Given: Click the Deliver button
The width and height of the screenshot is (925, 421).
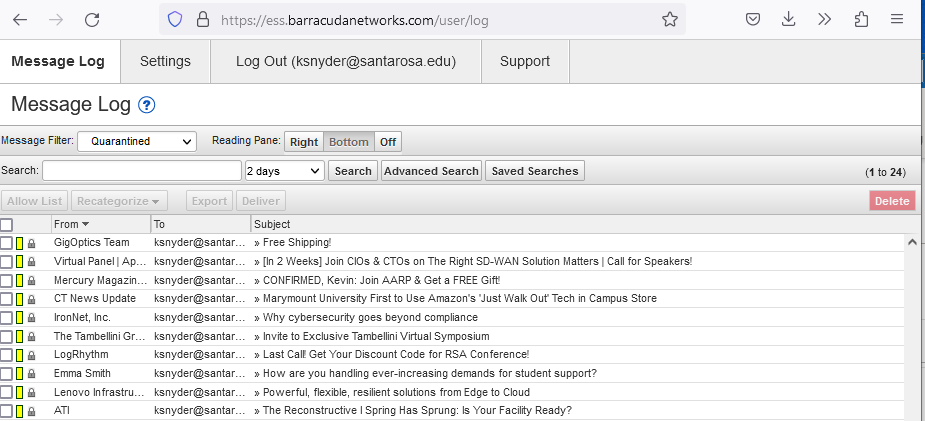Looking at the screenshot, I should (261, 201).
